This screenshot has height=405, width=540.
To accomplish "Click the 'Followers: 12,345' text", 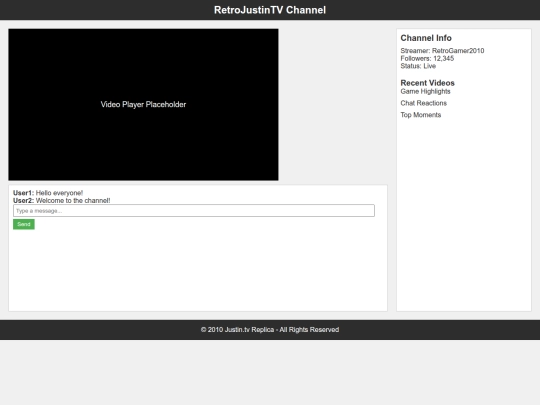I will tap(427, 58).
